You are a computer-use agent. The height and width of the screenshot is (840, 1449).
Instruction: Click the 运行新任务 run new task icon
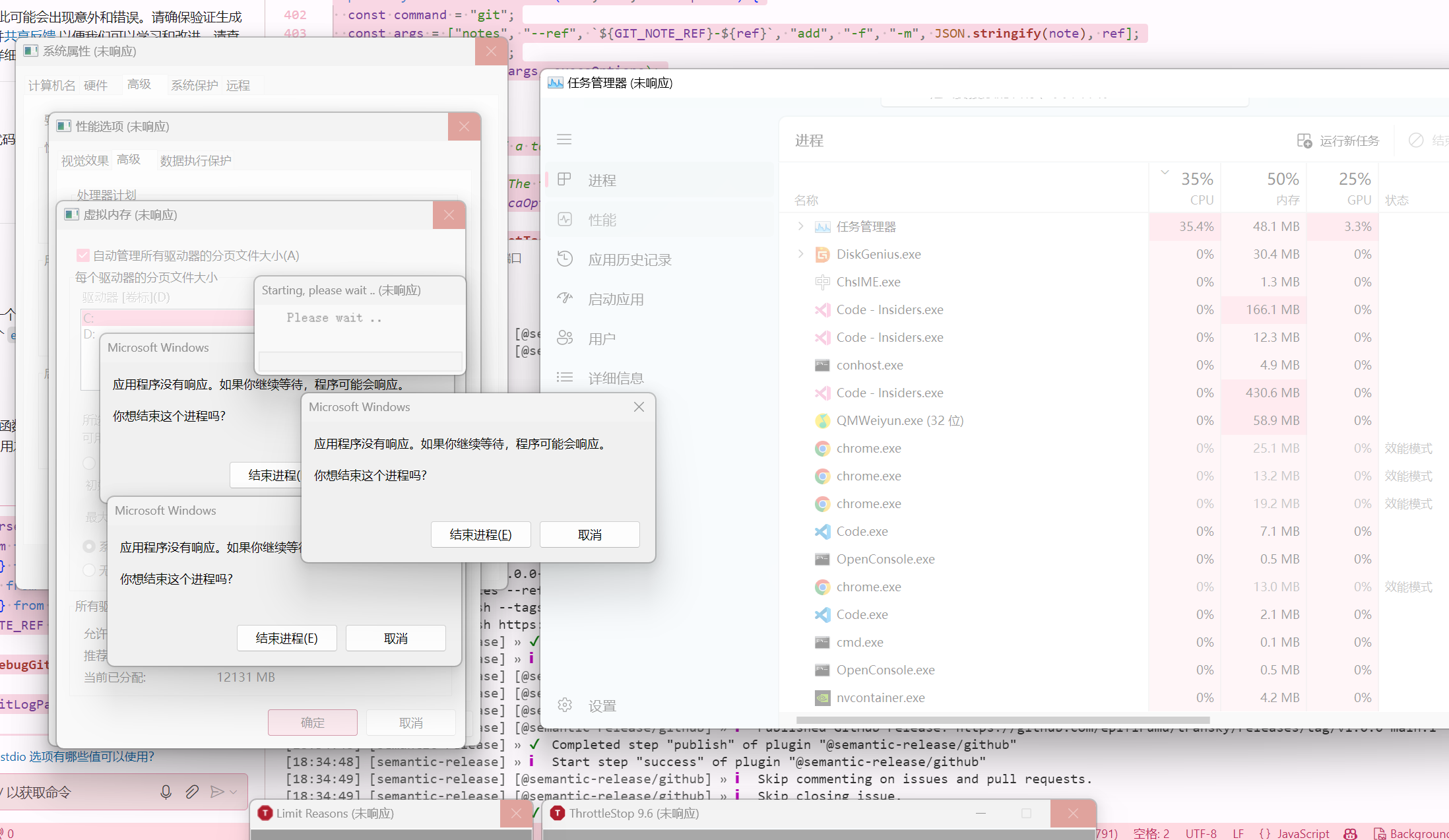coord(1304,141)
